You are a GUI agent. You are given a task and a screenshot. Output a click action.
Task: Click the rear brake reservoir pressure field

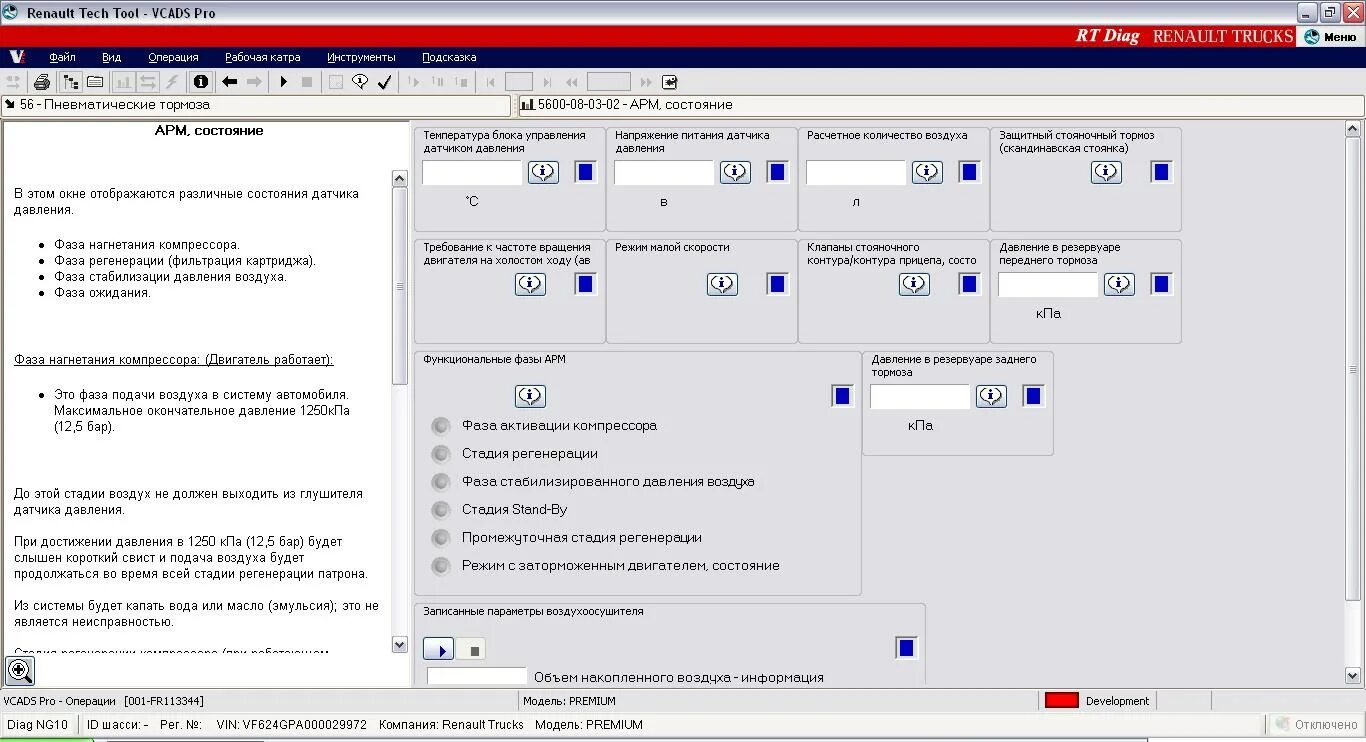920,397
